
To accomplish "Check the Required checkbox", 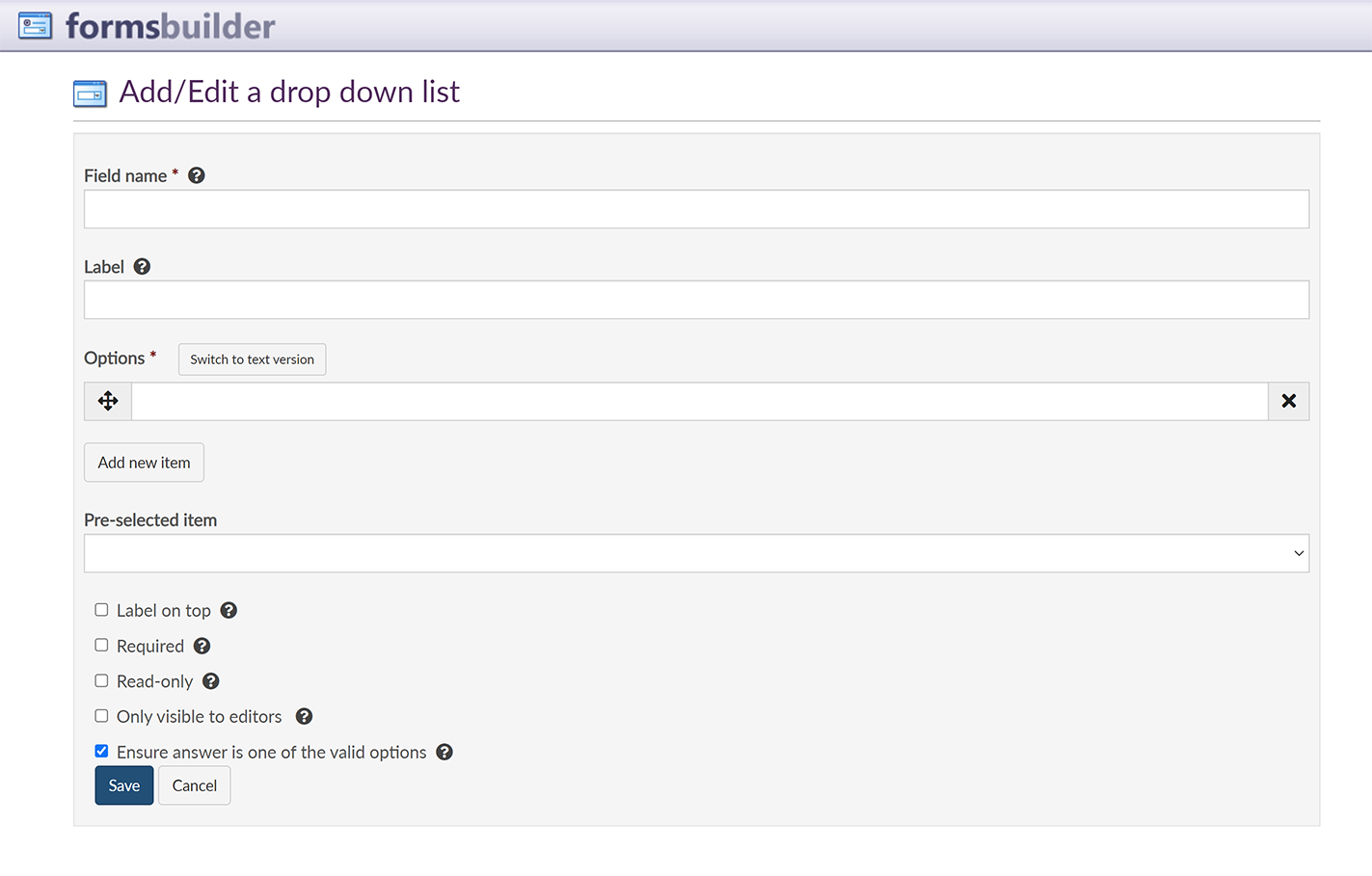I will click(101, 645).
